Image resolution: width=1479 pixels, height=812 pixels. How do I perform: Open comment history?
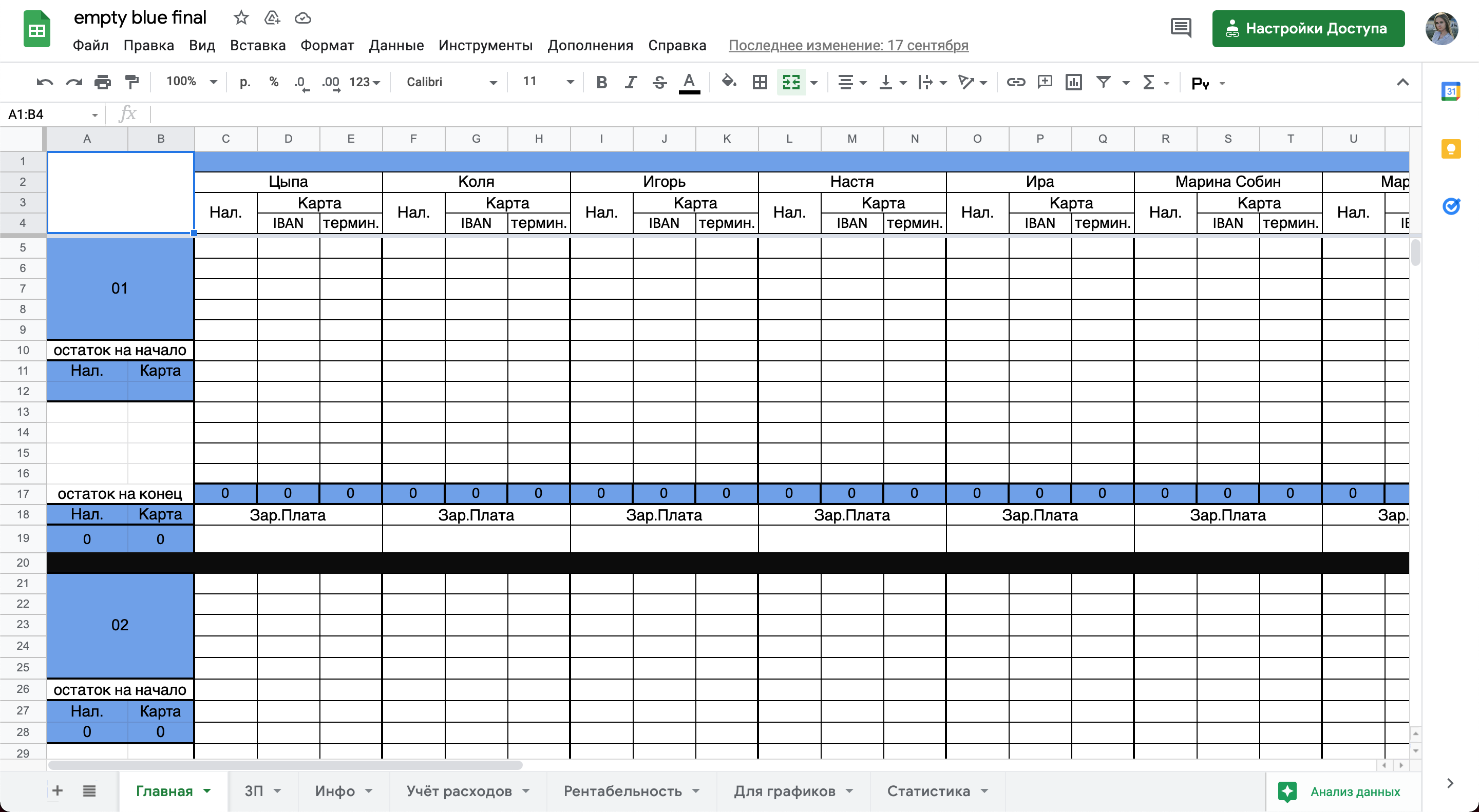[x=1181, y=28]
